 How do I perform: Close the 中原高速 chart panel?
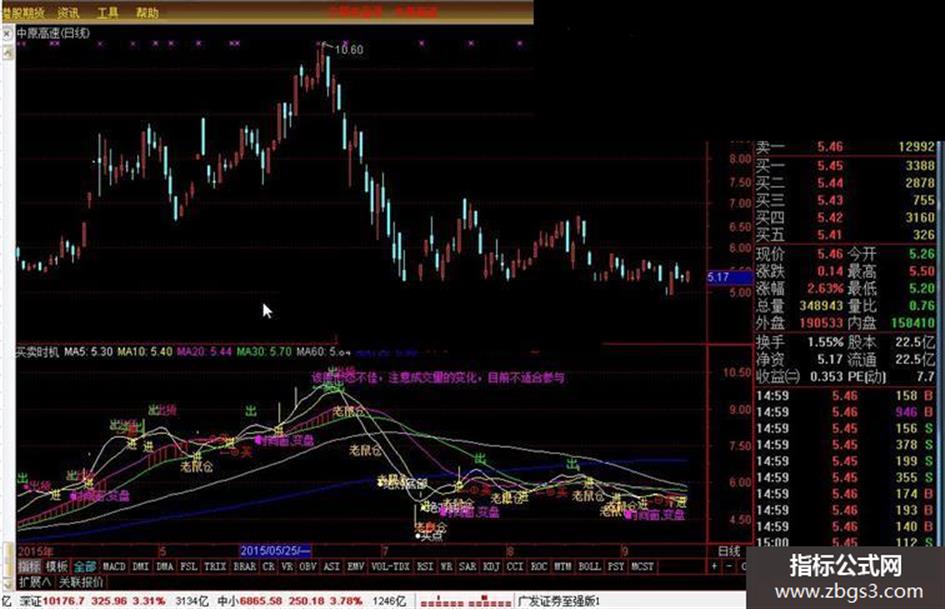pos(7,35)
